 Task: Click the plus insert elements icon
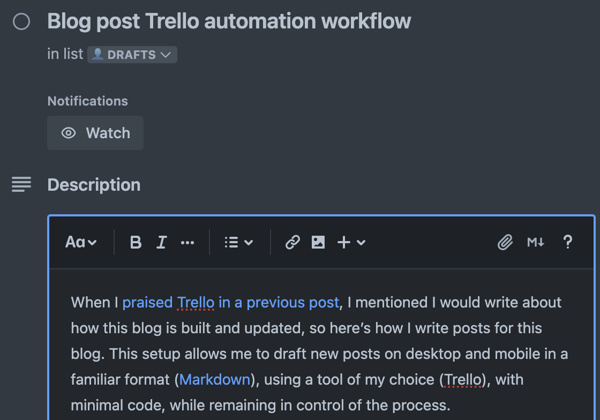click(x=344, y=242)
